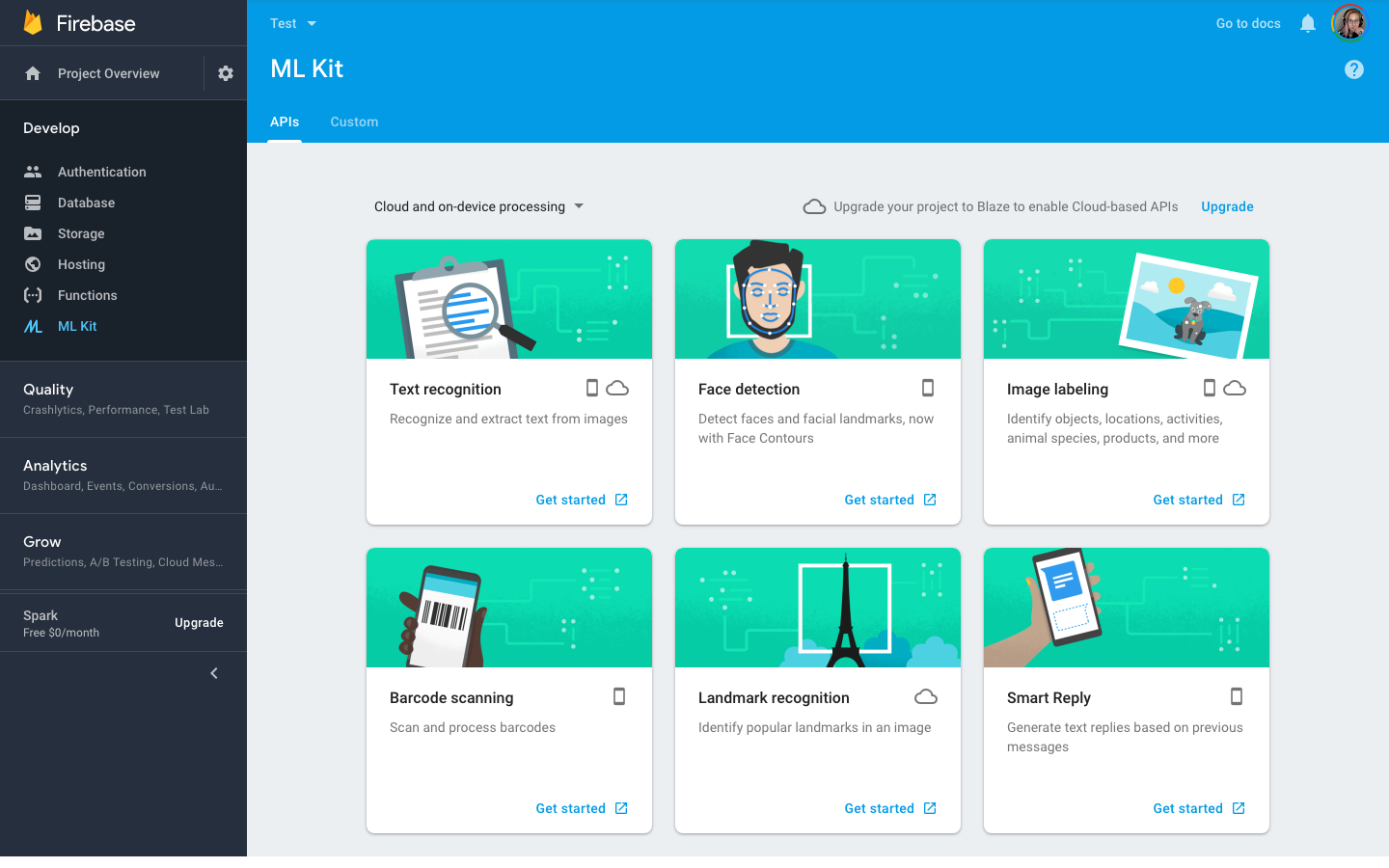Click on-device phone icon on Smart Reply
Viewport: 1389px width, 868px height.
click(x=1237, y=696)
